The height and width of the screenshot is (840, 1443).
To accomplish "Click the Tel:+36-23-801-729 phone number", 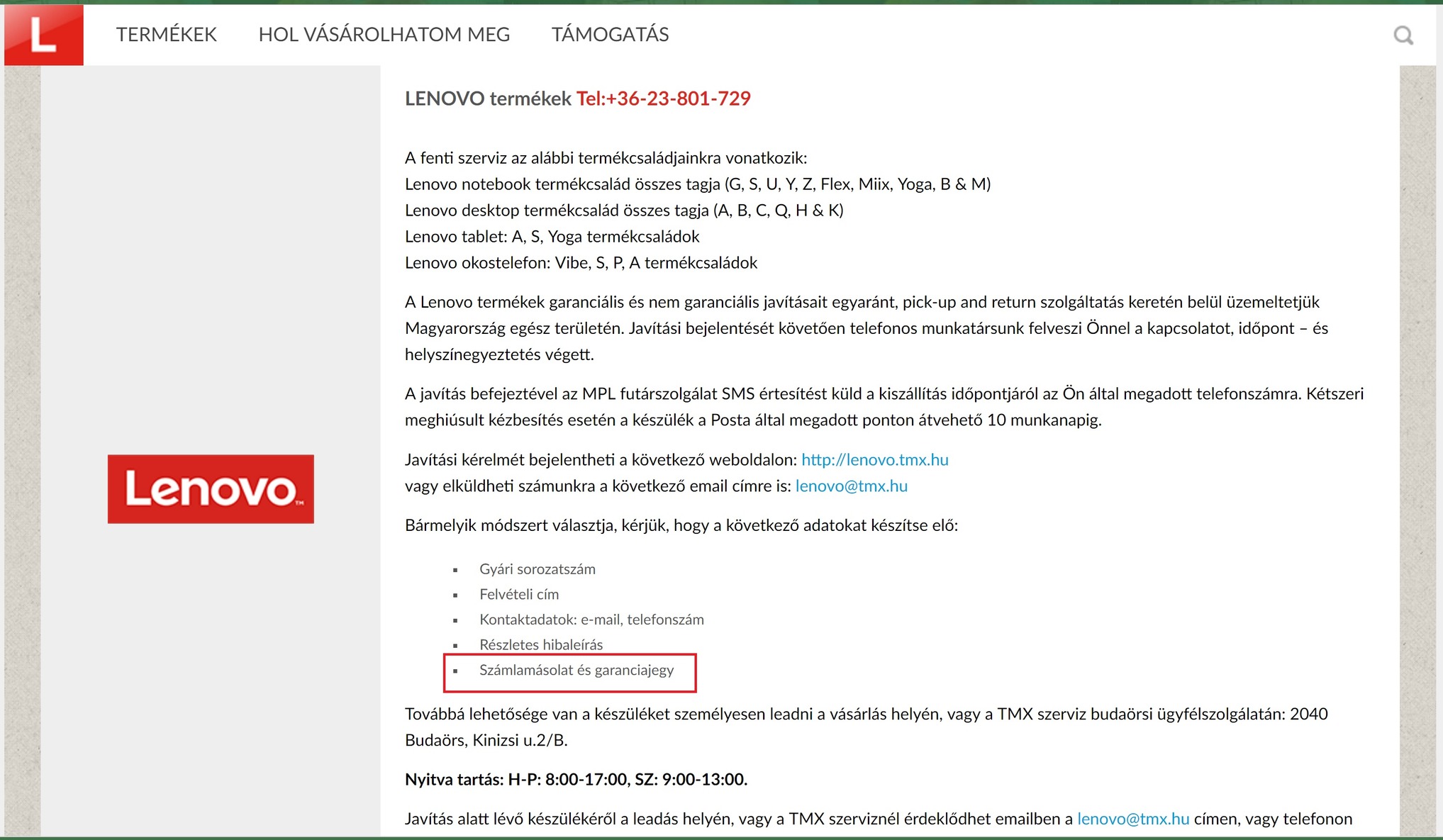I will tap(663, 99).
